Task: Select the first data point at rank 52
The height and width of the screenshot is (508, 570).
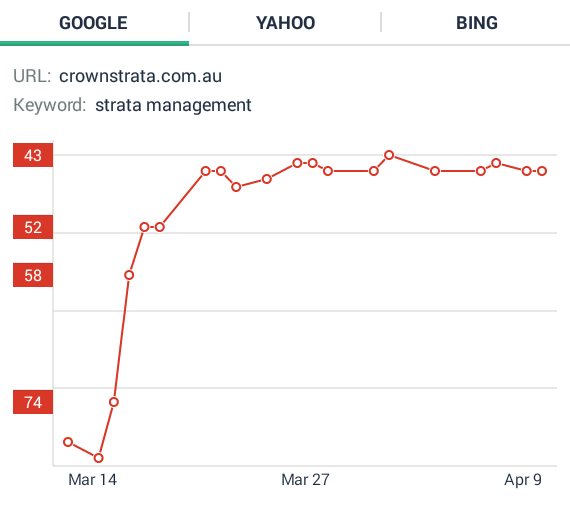Action: tap(144, 227)
